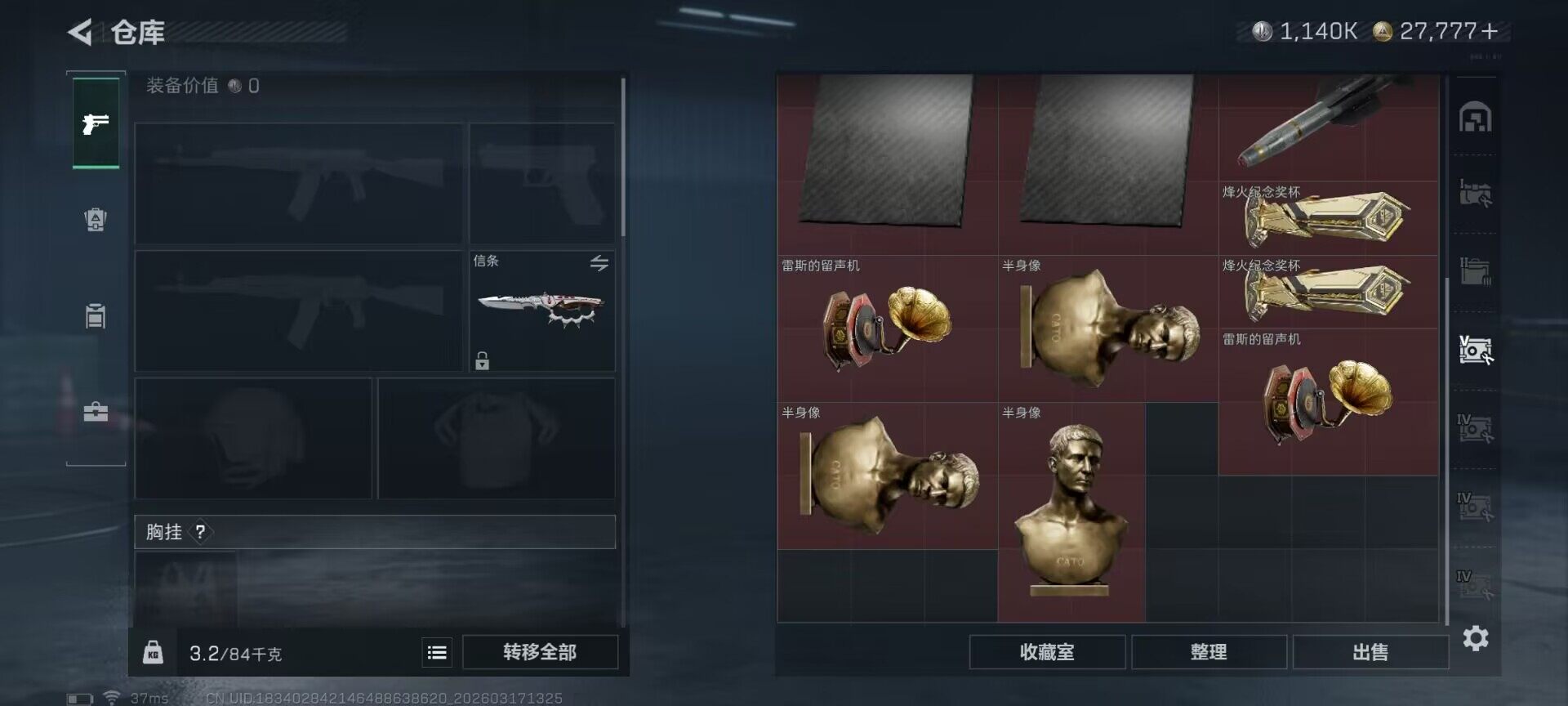Switch to the second expansion box tab

click(1475, 272)
